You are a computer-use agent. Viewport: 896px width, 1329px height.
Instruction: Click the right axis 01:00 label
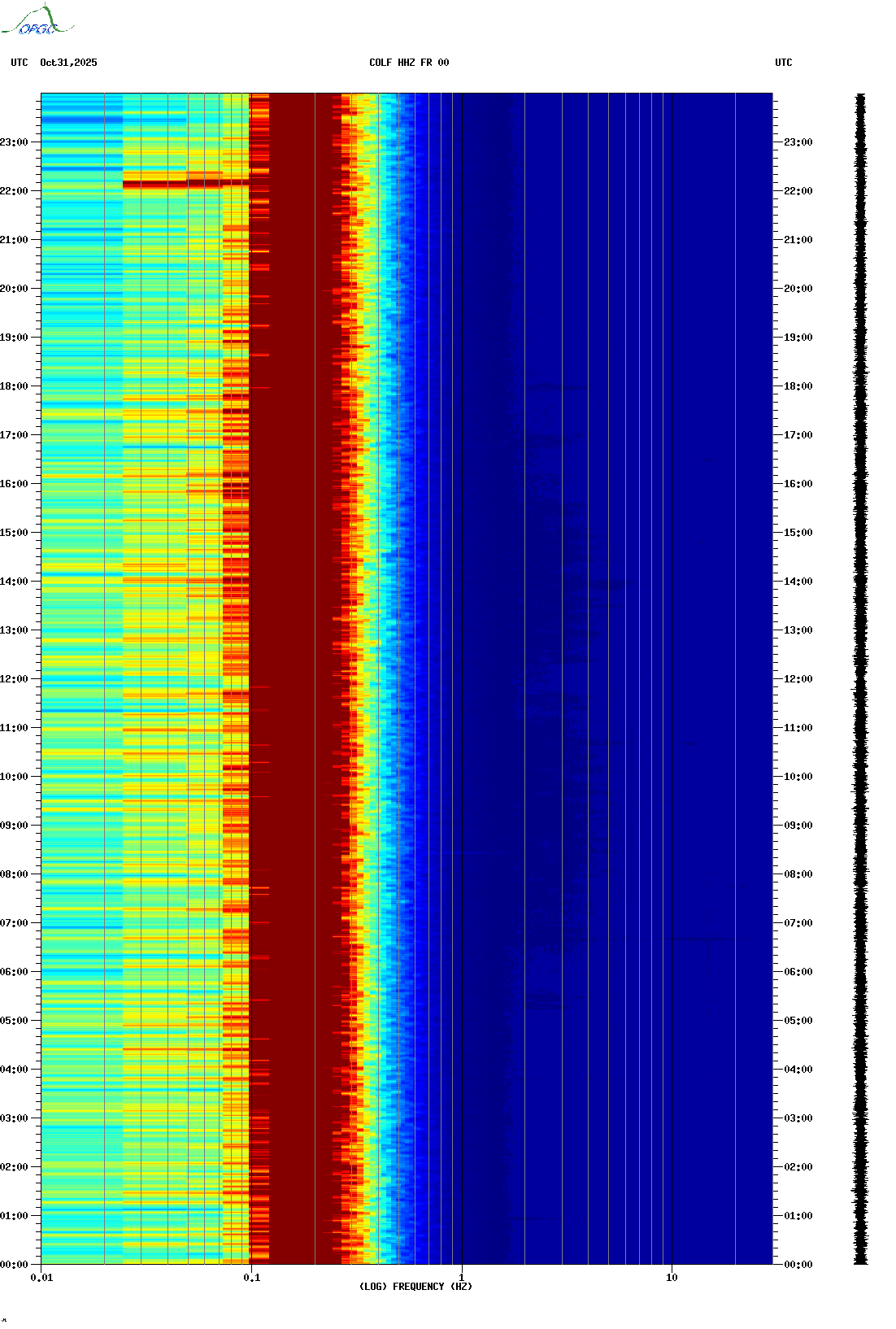click(x=798, y=1216)
